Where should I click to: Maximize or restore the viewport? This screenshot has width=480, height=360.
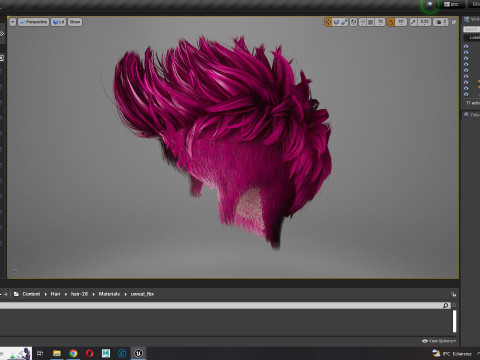(454, 22)
